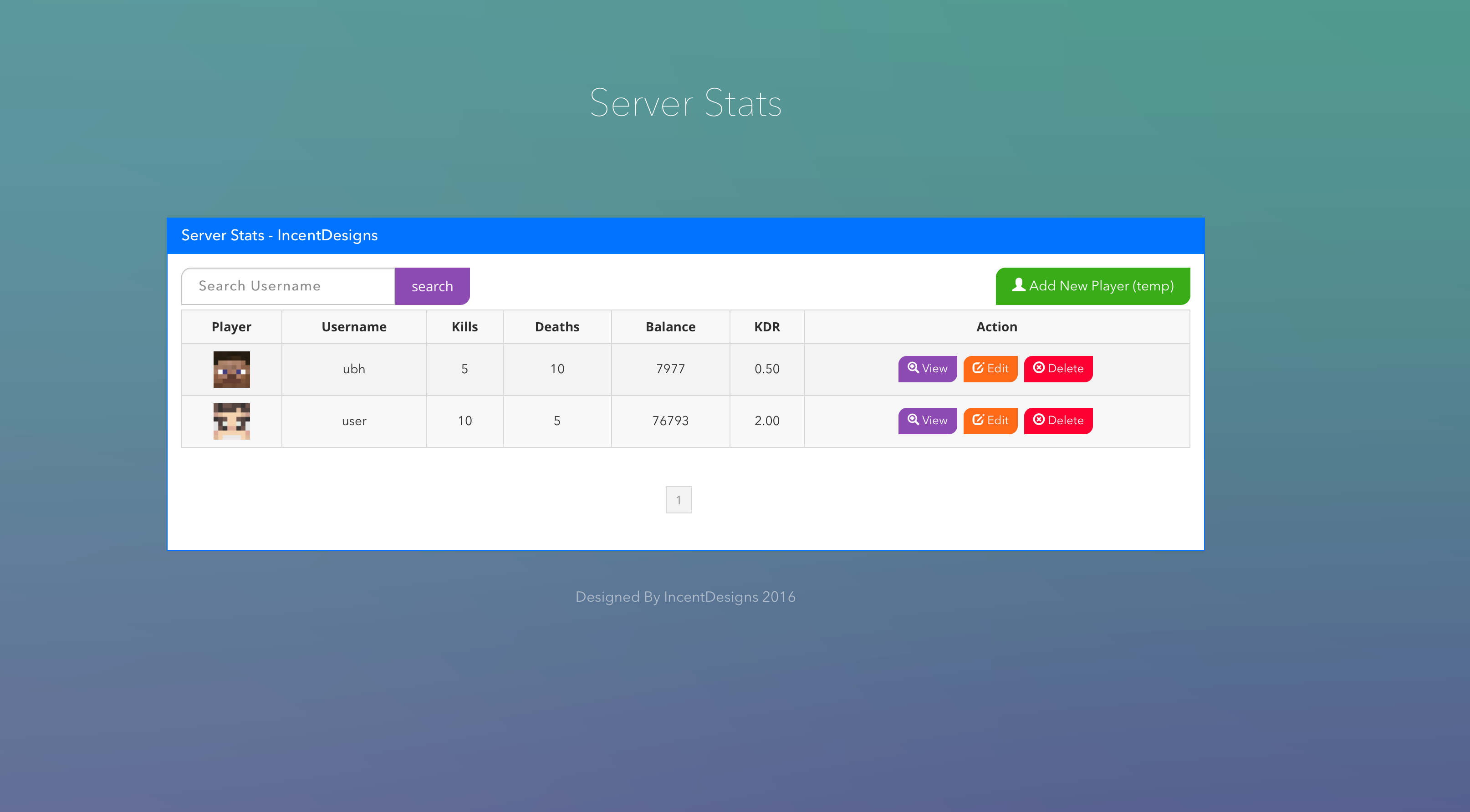Click the purple search button
This screenshot has height=812, width=1470.
point(432,286)
